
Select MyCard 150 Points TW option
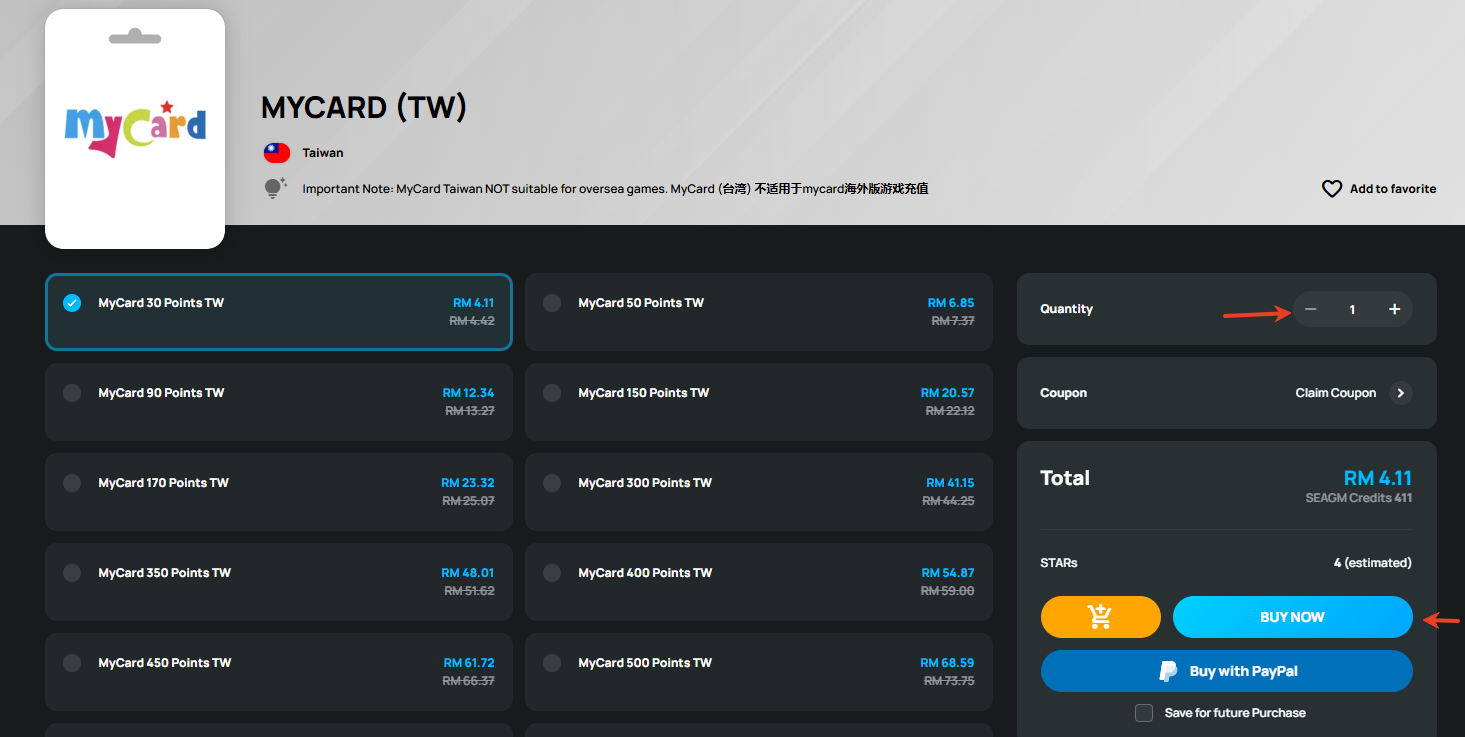(759, 402)
